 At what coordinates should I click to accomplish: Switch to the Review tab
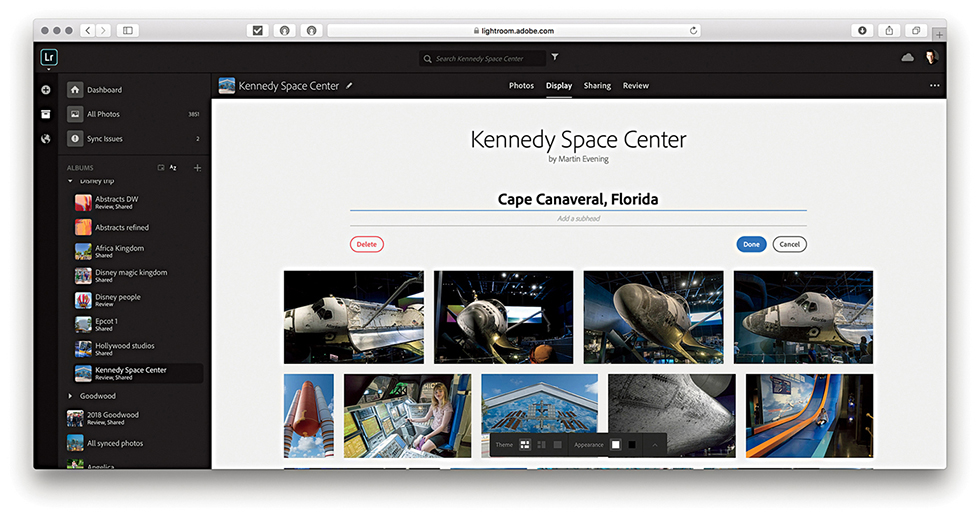636,86
